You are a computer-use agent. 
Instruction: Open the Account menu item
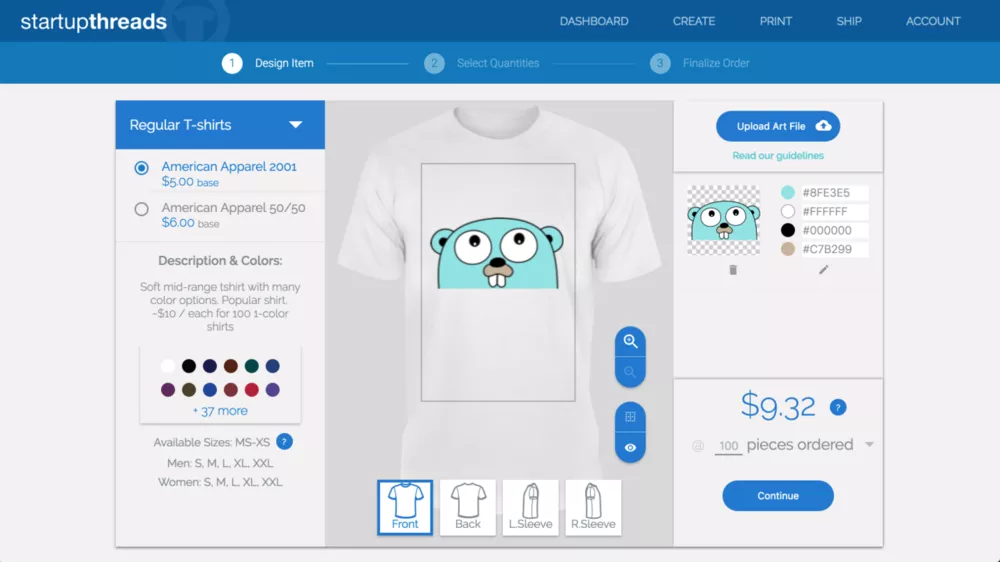933,21
